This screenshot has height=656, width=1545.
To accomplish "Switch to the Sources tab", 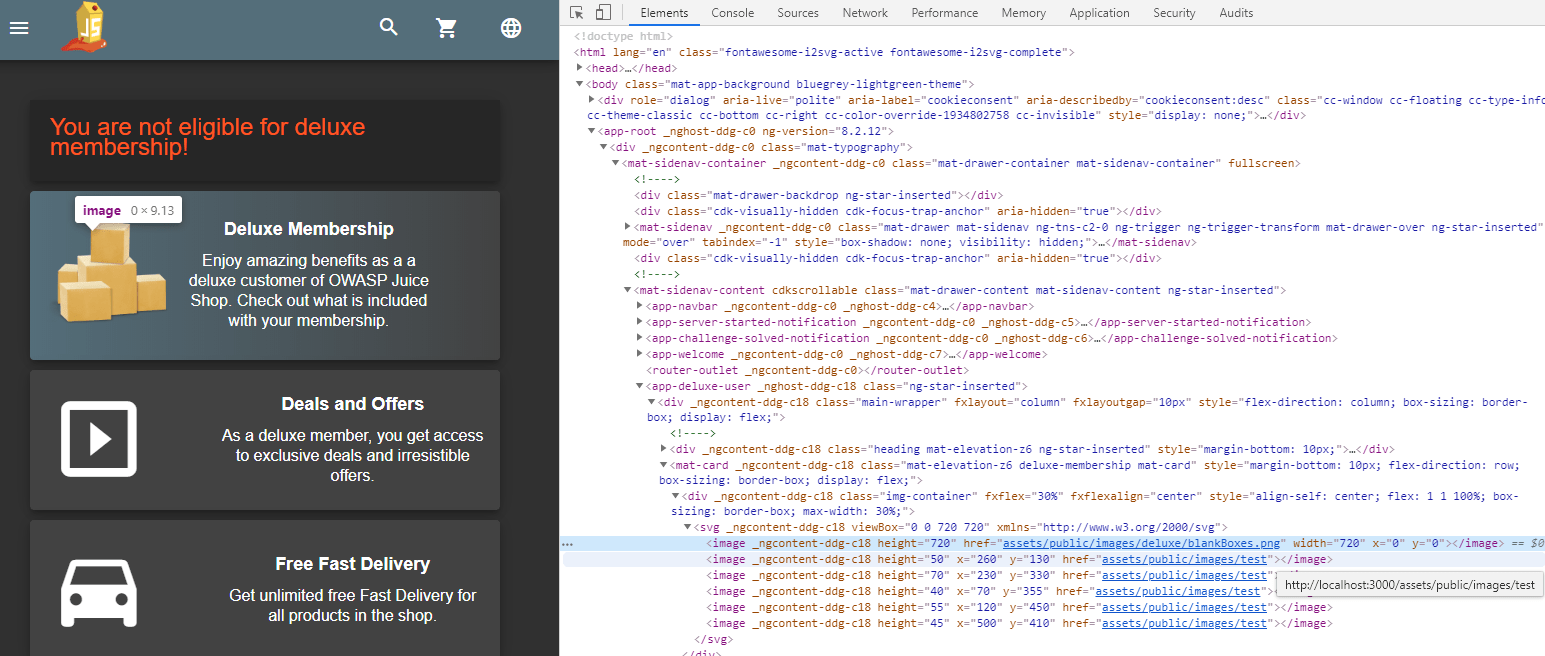I will 797,13.
